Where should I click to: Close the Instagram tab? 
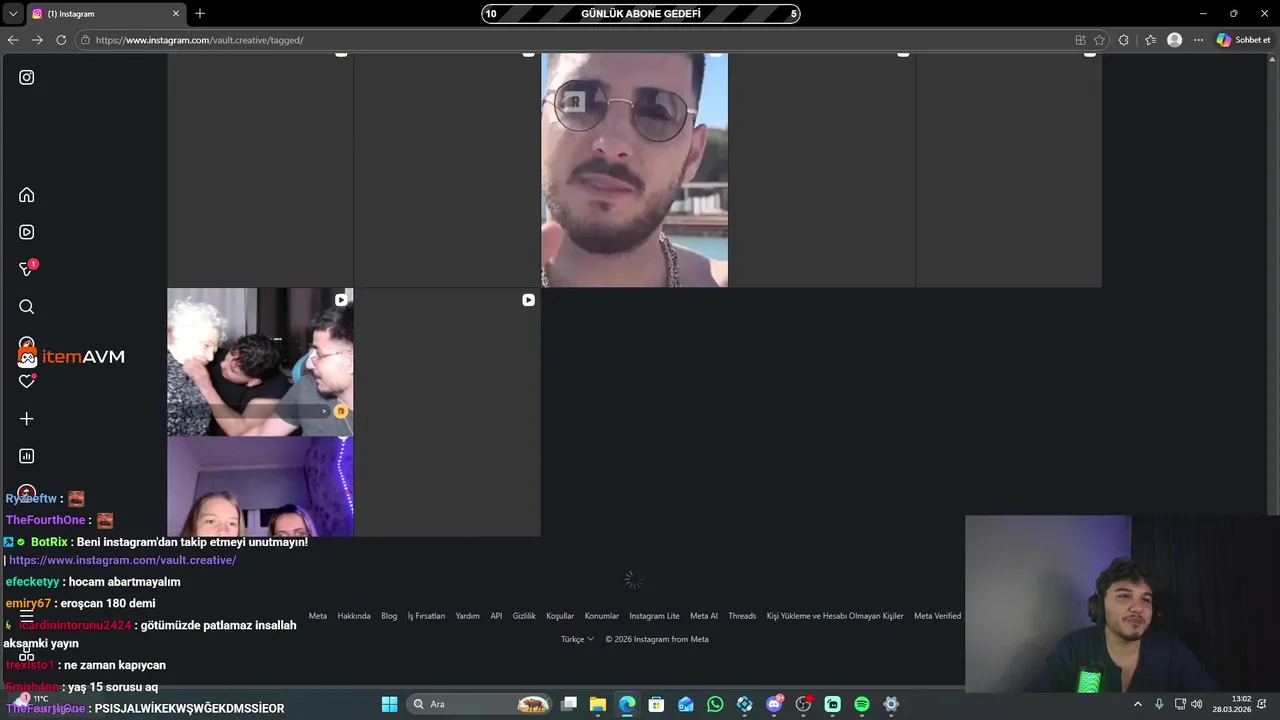pyautogui.click(x=176, y=13)
